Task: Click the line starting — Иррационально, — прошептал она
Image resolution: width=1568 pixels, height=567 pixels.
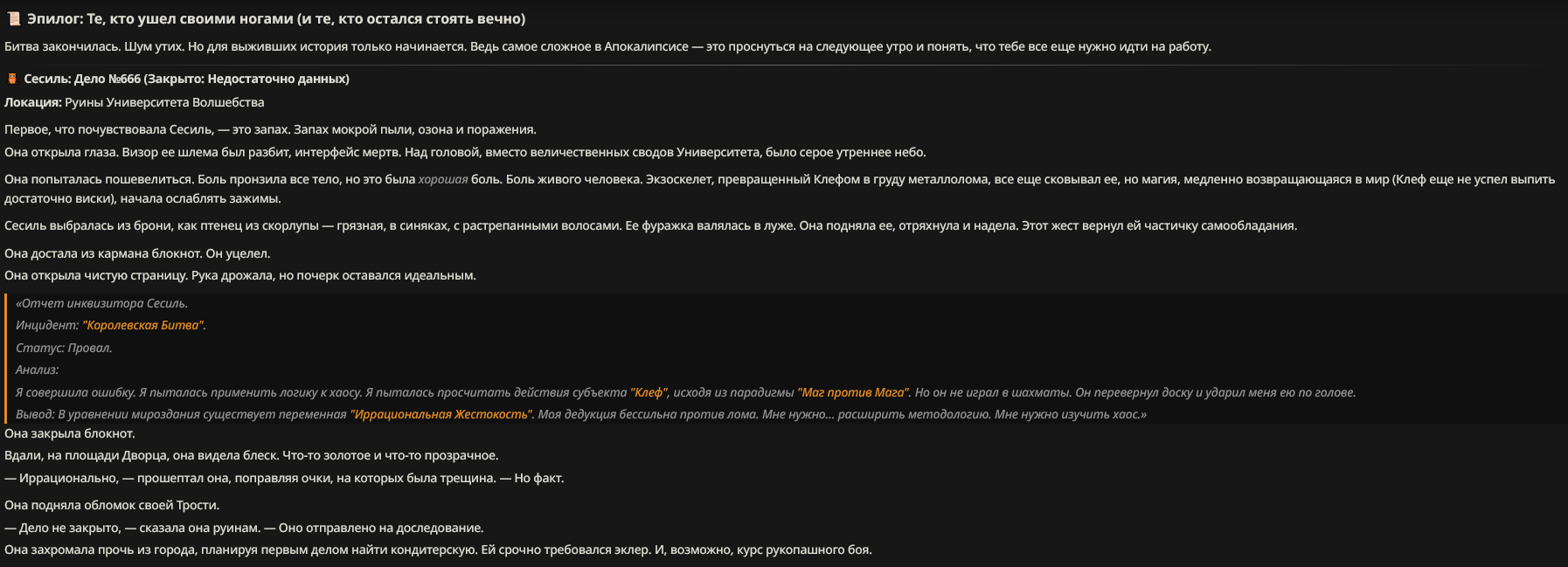Action: pyautogui.click(x=284, y=478)
